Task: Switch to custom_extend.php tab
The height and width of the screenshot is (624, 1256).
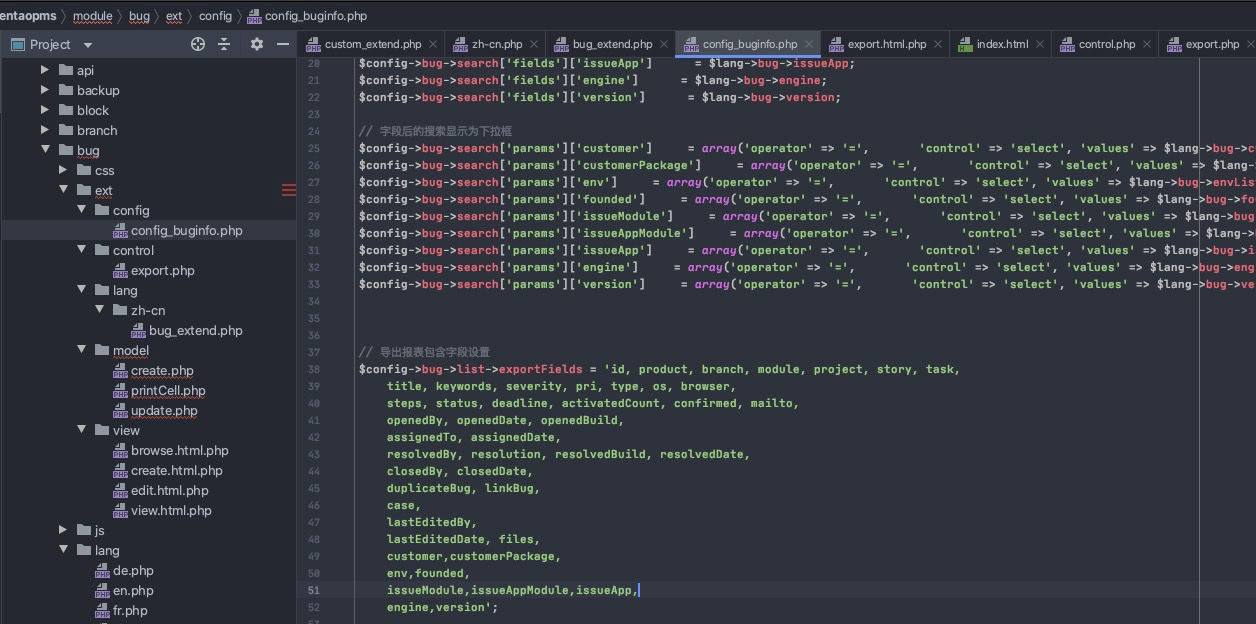Action: coord(373,44)
